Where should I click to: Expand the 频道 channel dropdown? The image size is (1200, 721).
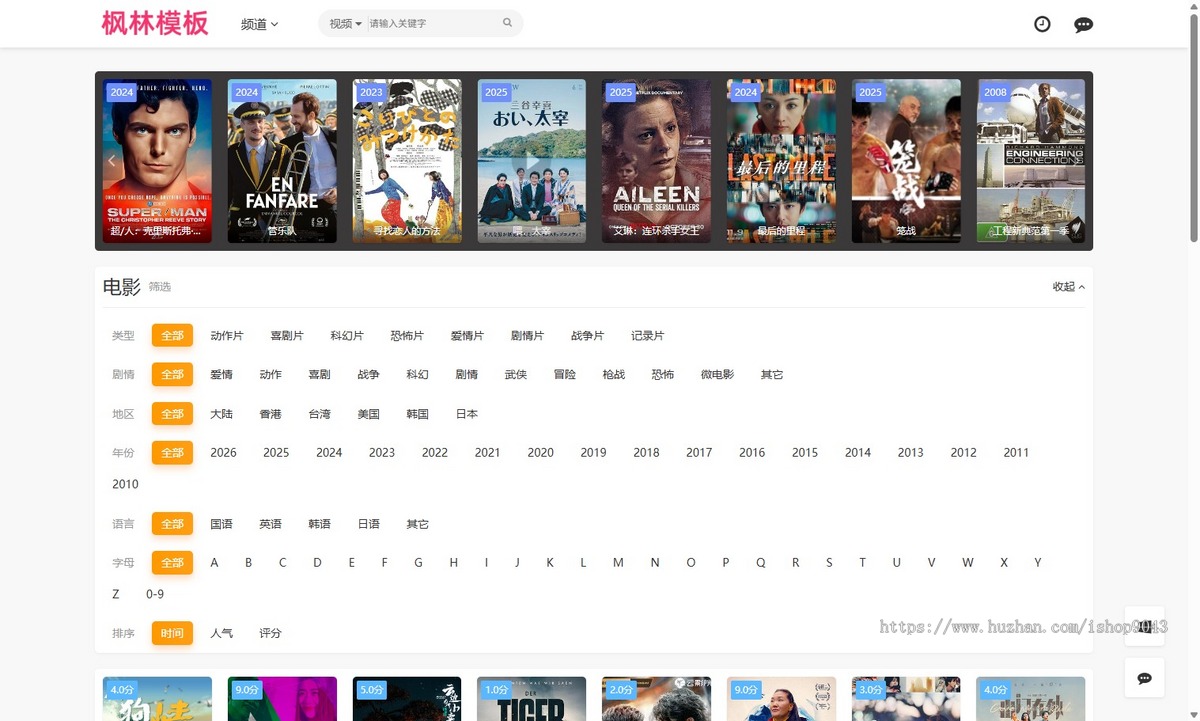(x=260, y=24)
